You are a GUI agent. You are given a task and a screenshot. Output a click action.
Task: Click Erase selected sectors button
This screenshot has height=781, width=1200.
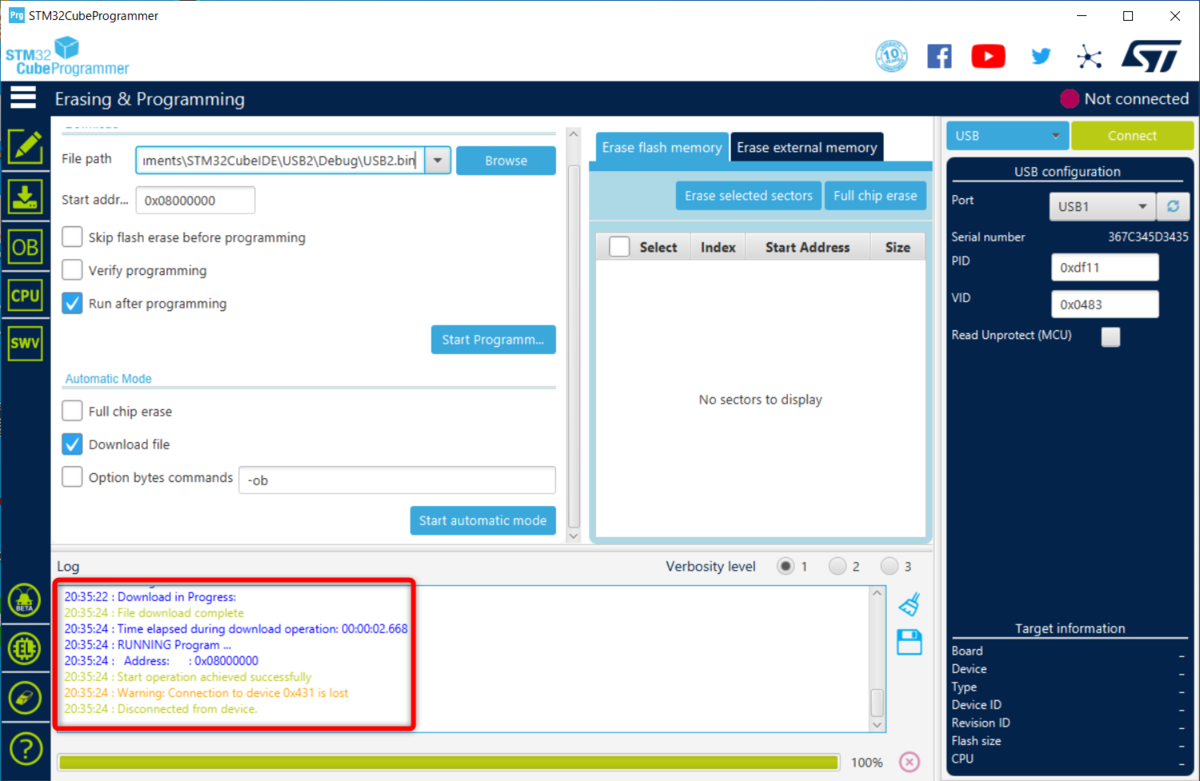pyautogui.click(x=749, y=196)
